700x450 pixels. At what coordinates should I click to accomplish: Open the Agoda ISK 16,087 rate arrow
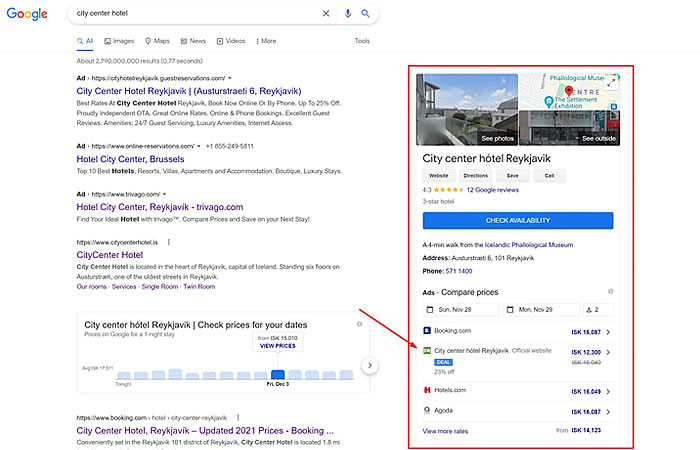[x=608, y=412]
